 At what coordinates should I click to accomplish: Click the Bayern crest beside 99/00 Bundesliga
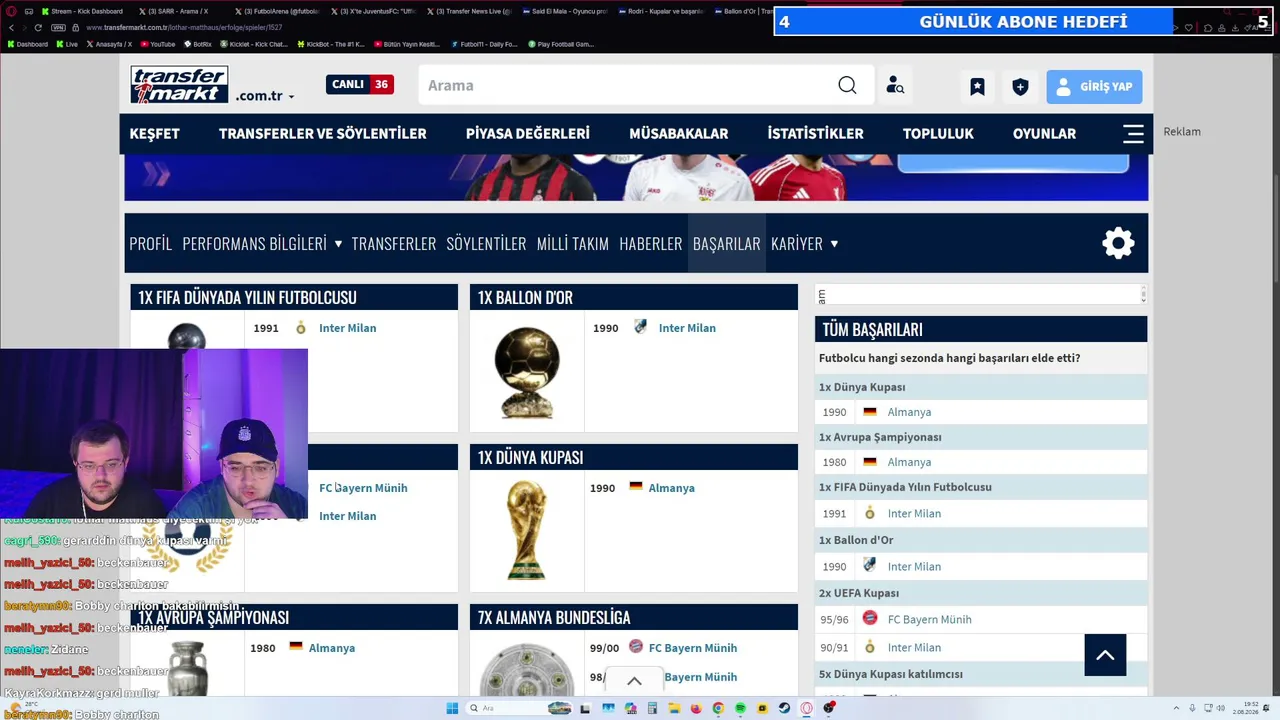tap(635, 647)
